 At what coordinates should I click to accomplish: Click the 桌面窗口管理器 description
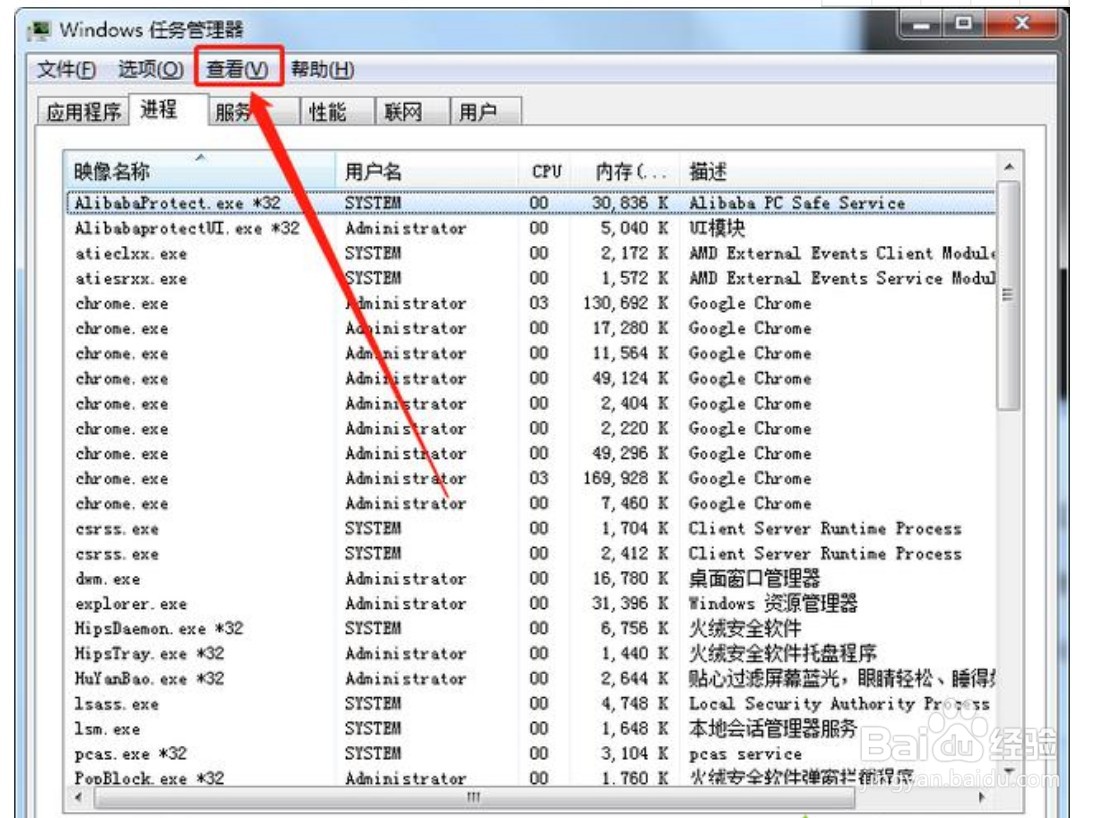(x=754, y=578)
